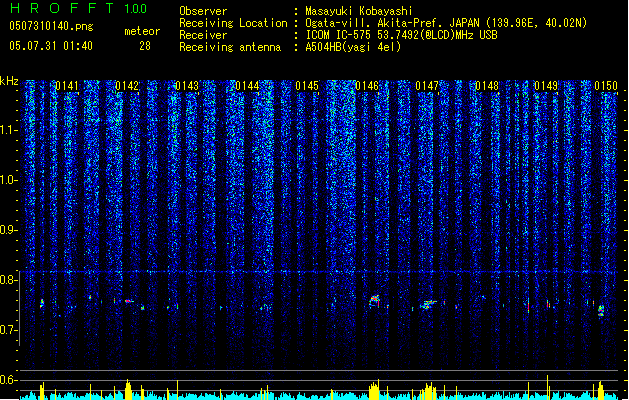Click the Receiving antenna label
Image resolution: width=629 pixels, height=400 pixels.
tap(230, 47)
